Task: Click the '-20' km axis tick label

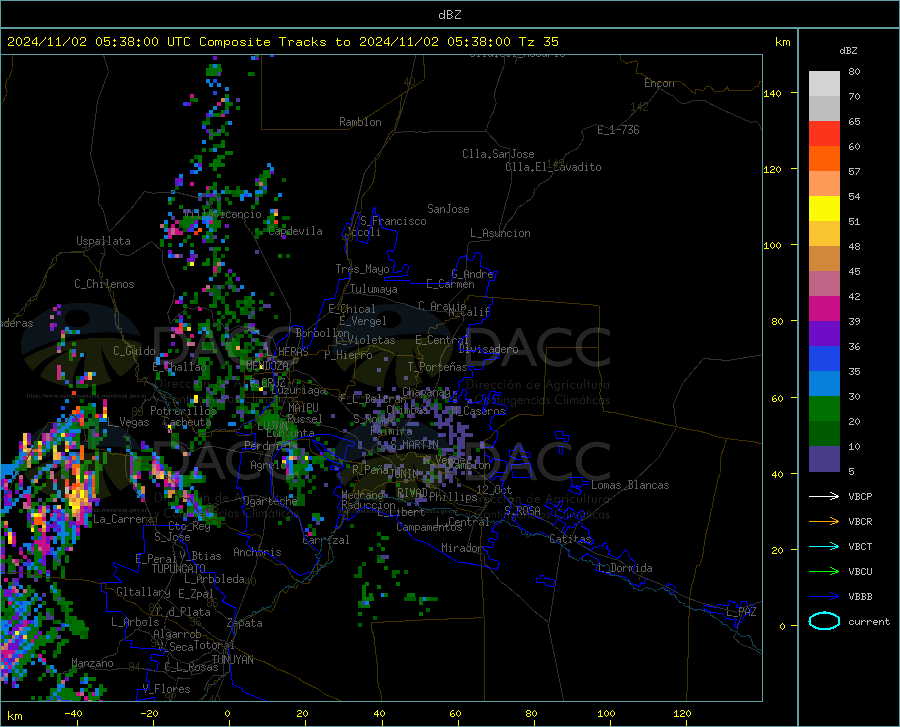Action: pyautogui.click(x=149, y=713)
